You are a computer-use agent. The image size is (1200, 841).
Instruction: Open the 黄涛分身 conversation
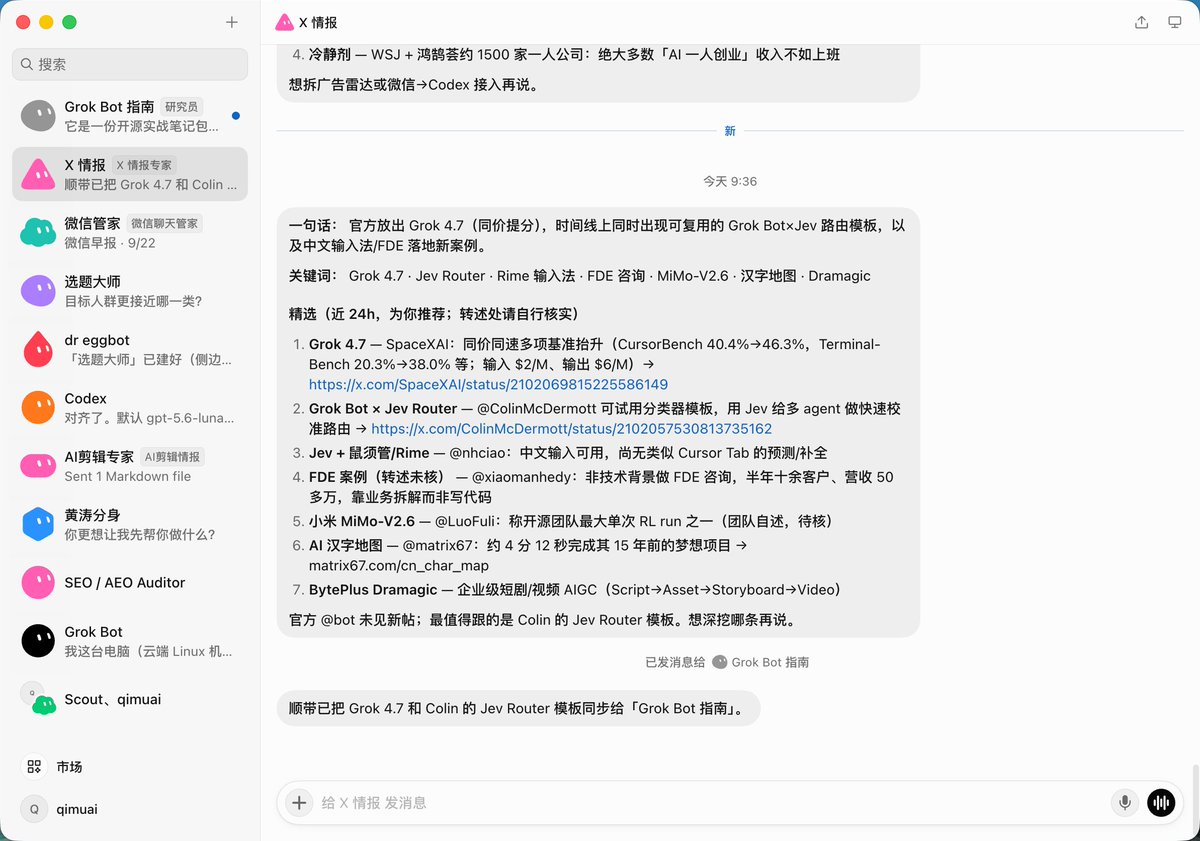pyautogui.click(x=130, y=524)
